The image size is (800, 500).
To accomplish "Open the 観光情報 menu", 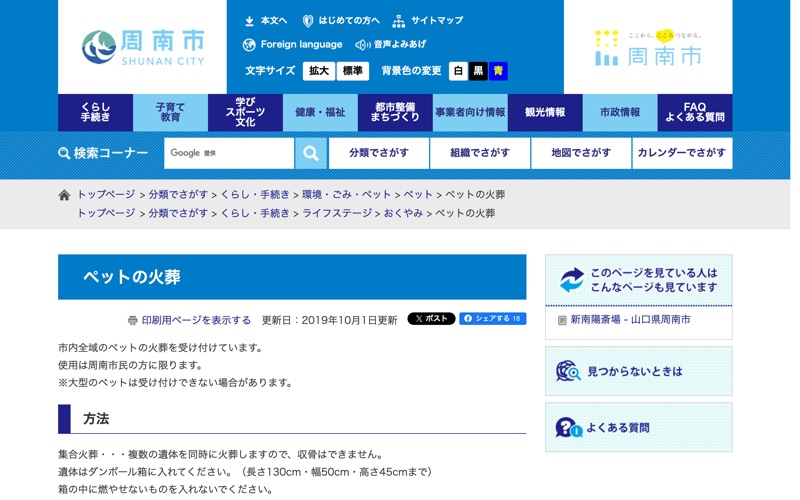I will (545, 112).
